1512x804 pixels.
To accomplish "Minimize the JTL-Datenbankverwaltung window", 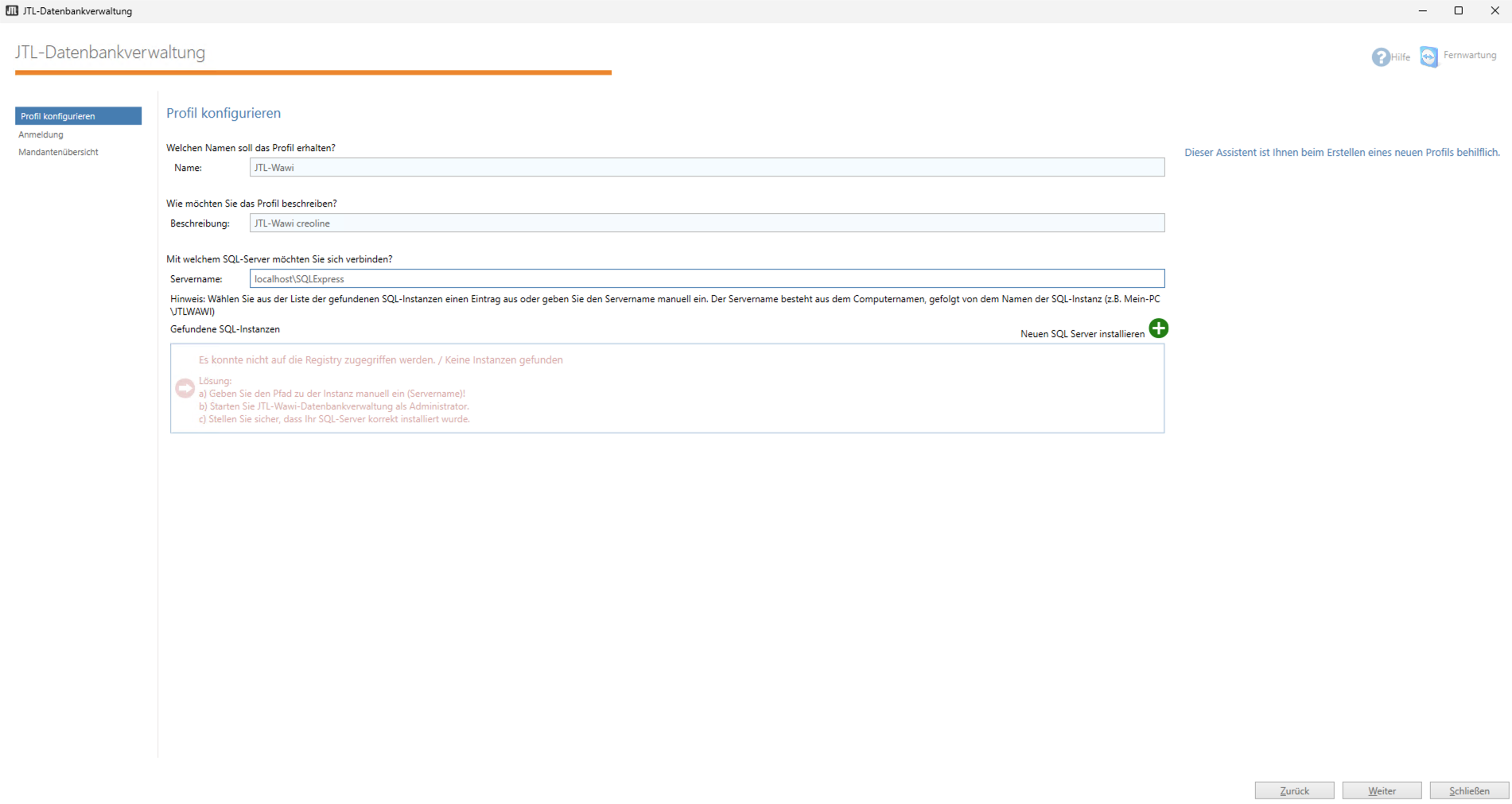I will click(1423, 11).
